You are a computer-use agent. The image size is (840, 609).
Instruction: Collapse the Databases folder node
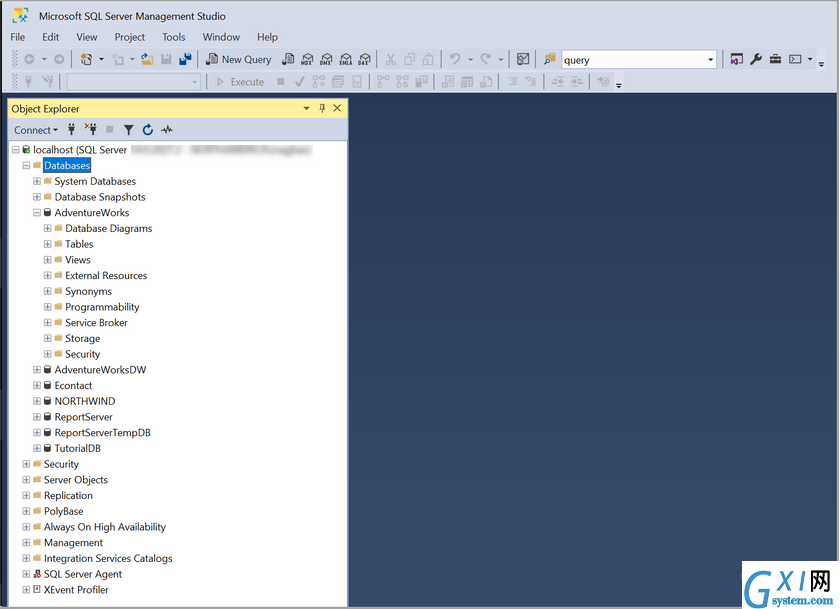pyautogui.click(x=26, y=166)
